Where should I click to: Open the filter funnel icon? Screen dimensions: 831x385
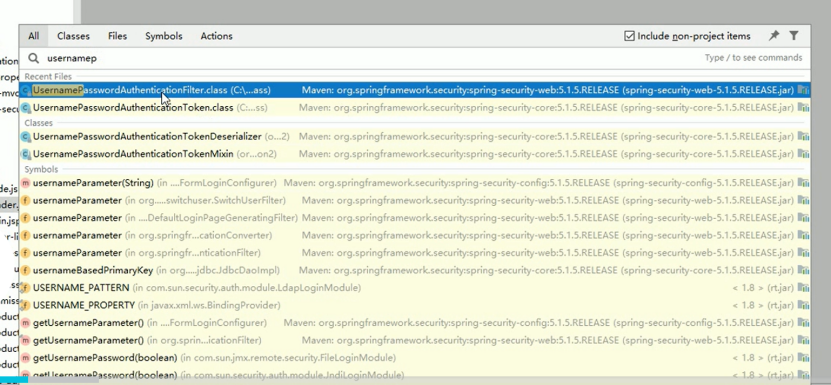click(x=793, y=36)
